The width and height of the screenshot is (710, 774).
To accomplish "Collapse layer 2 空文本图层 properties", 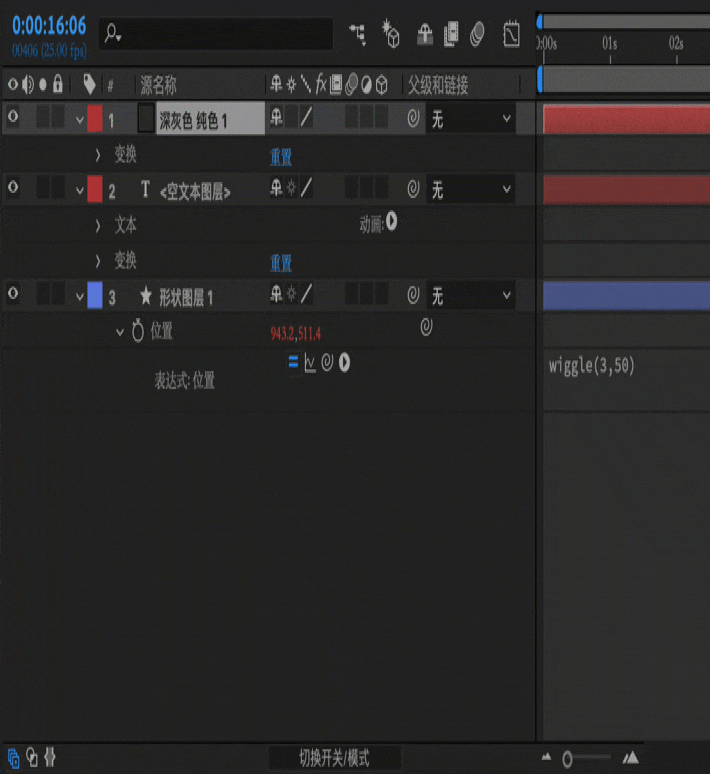I will 79,191.
